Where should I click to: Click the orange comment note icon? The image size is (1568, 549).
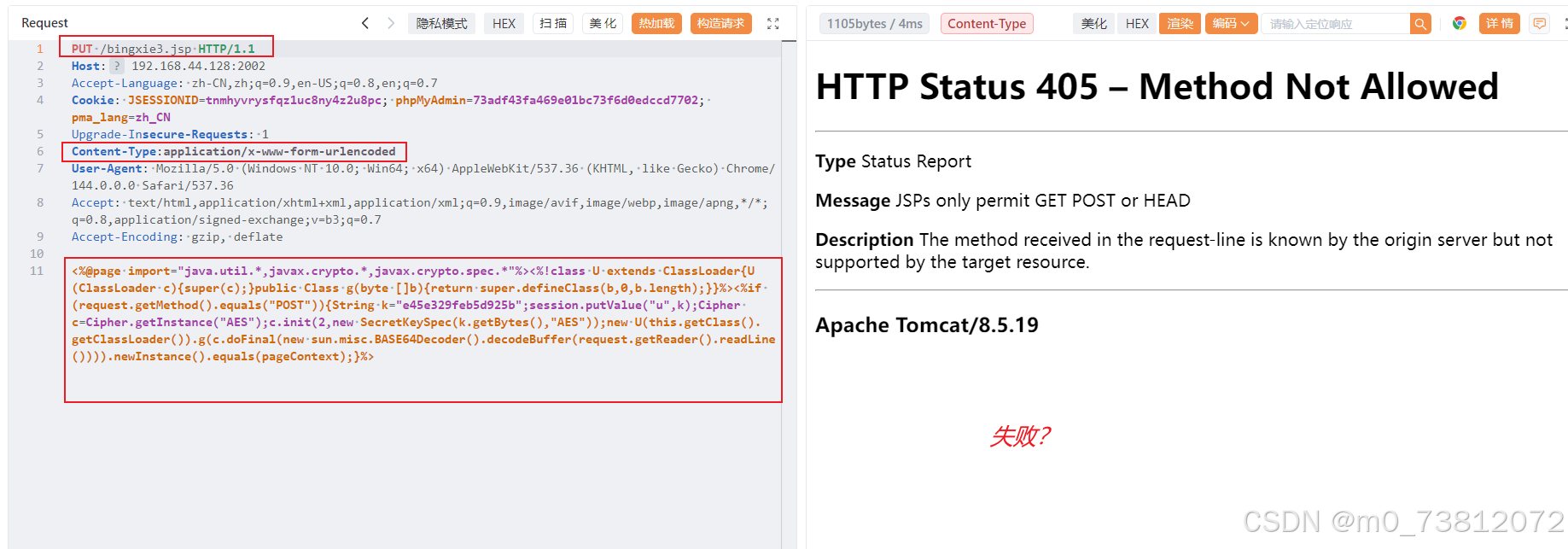click(x=1540, y=23)
